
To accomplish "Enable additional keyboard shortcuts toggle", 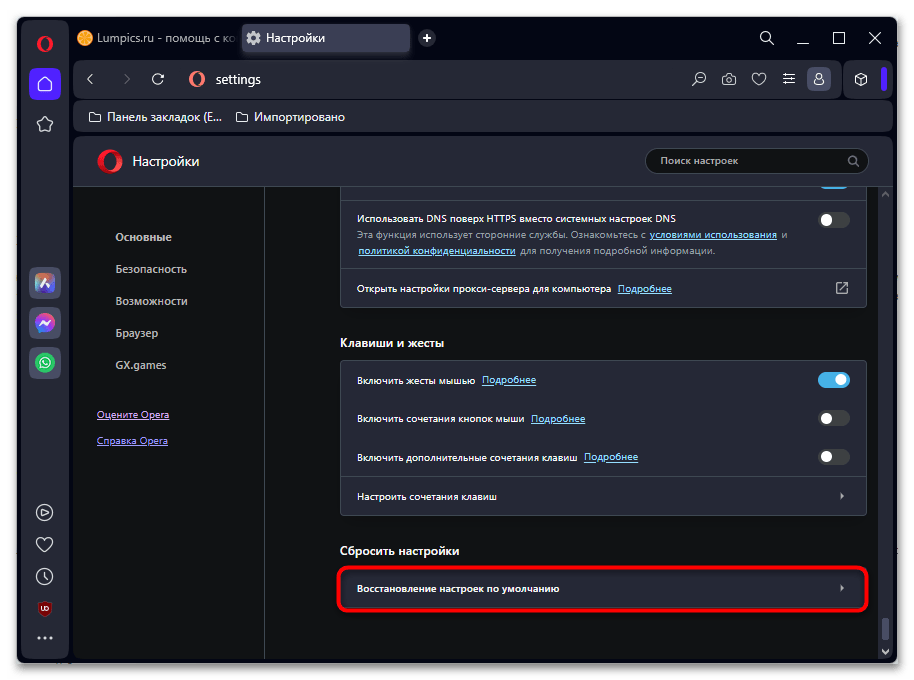I will tap(834, 457).
